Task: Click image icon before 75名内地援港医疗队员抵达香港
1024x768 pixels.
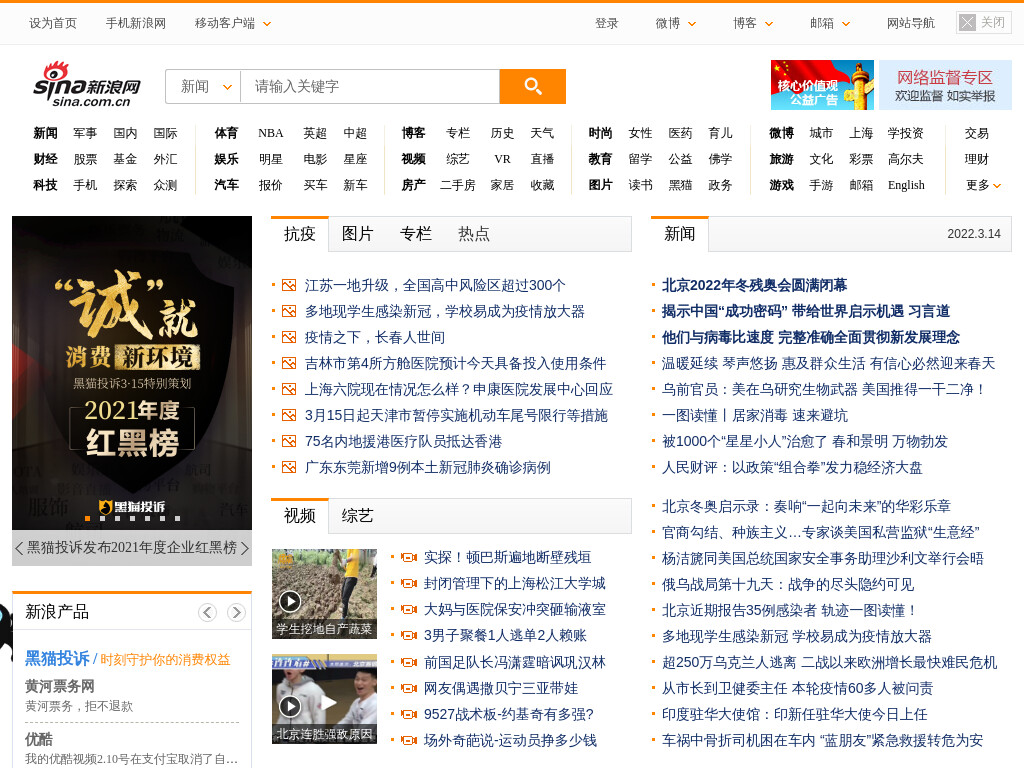Action: click(289, 441)
